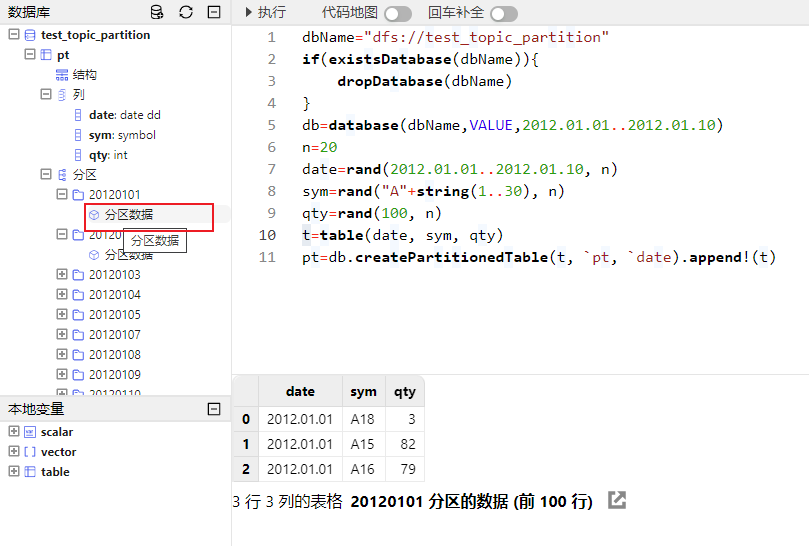Image resolution: width=809 pixels, height=546 pixels.
Task: Toggle the 回车补全 switch
Action: click(x=503, y=13)
